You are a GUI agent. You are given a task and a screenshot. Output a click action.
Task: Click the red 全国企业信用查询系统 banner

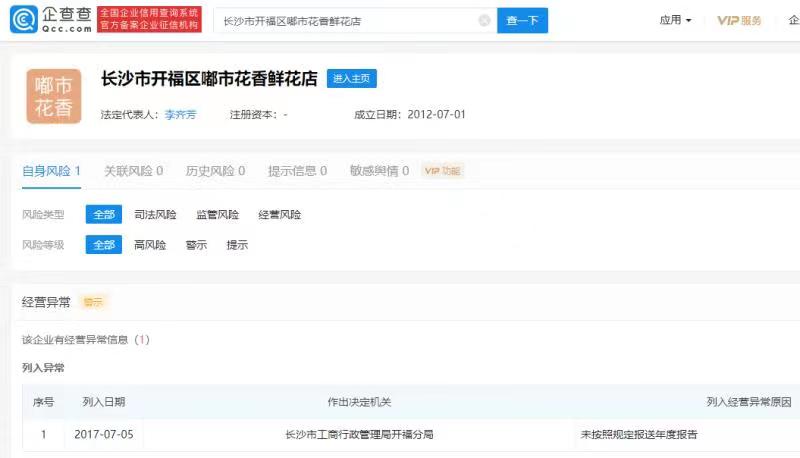click(x=149, y=19)
